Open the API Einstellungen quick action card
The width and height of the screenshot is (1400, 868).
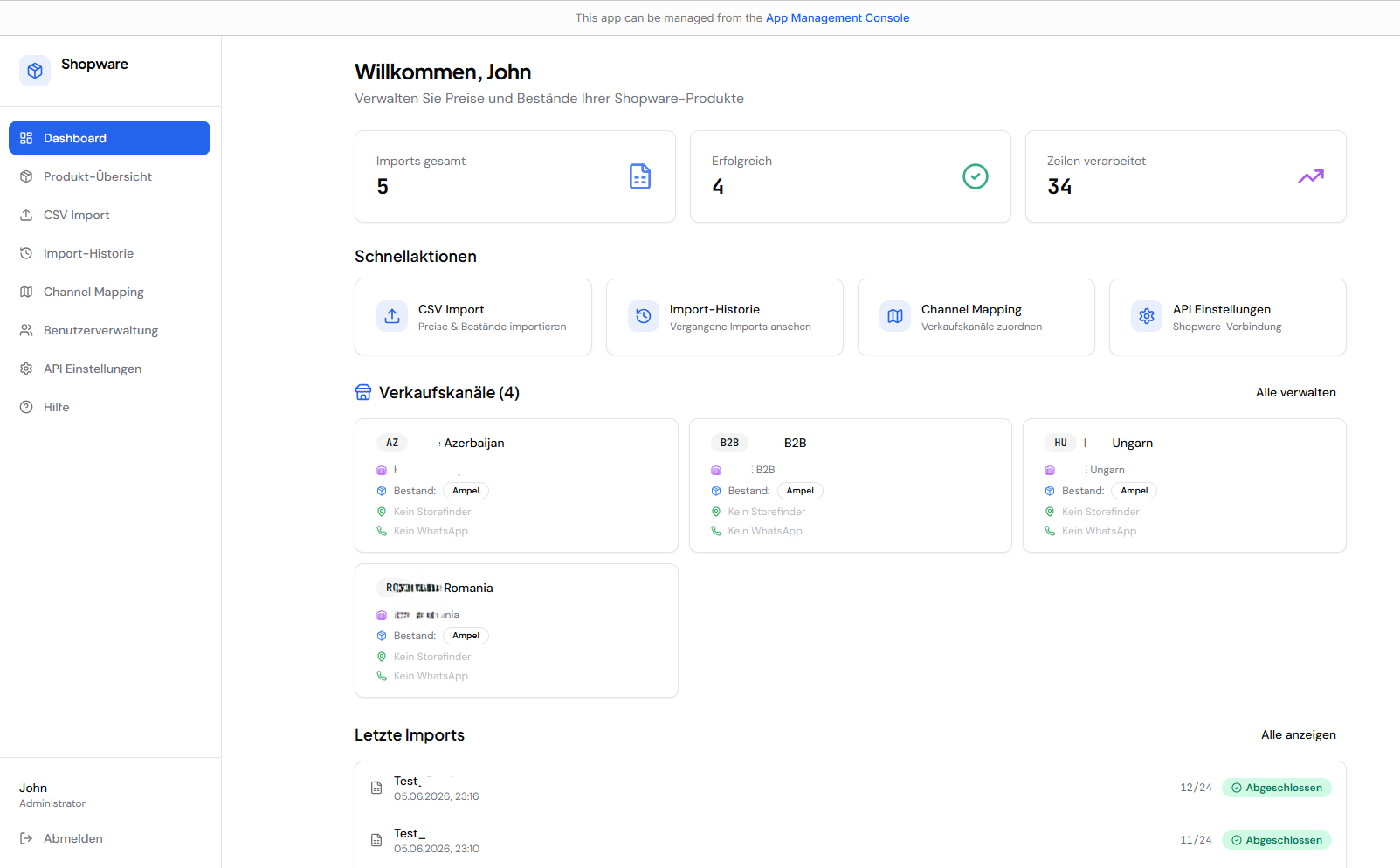[1228, 317]
